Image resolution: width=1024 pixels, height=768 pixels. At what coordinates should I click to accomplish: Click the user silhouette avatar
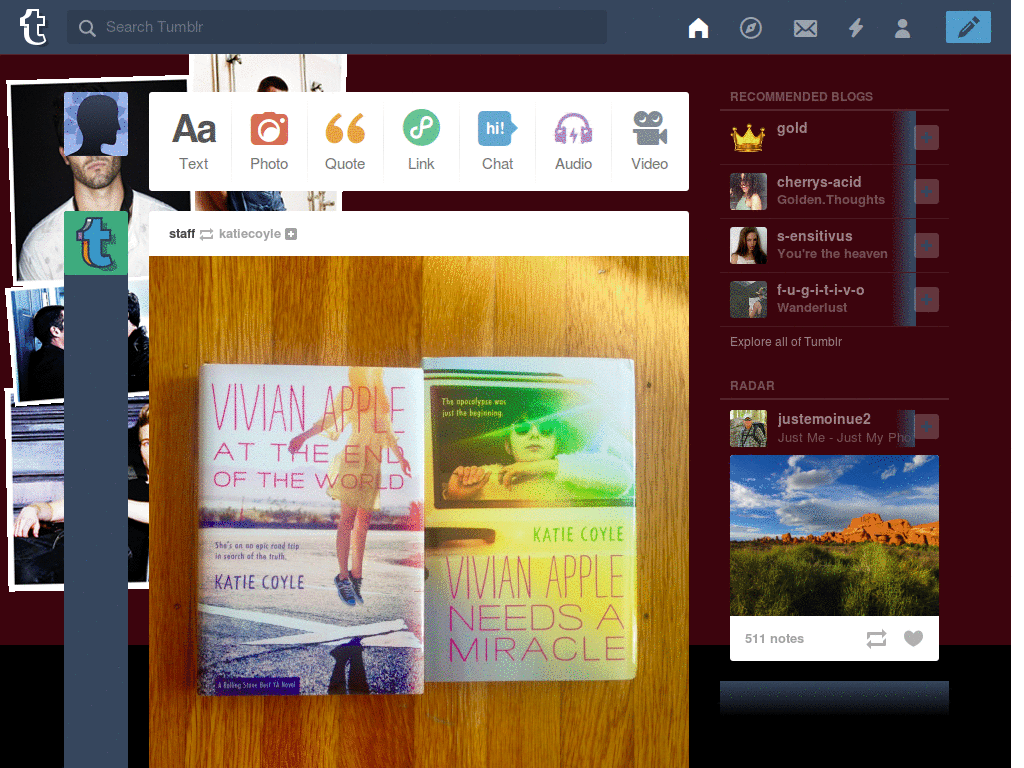(96, 124)
